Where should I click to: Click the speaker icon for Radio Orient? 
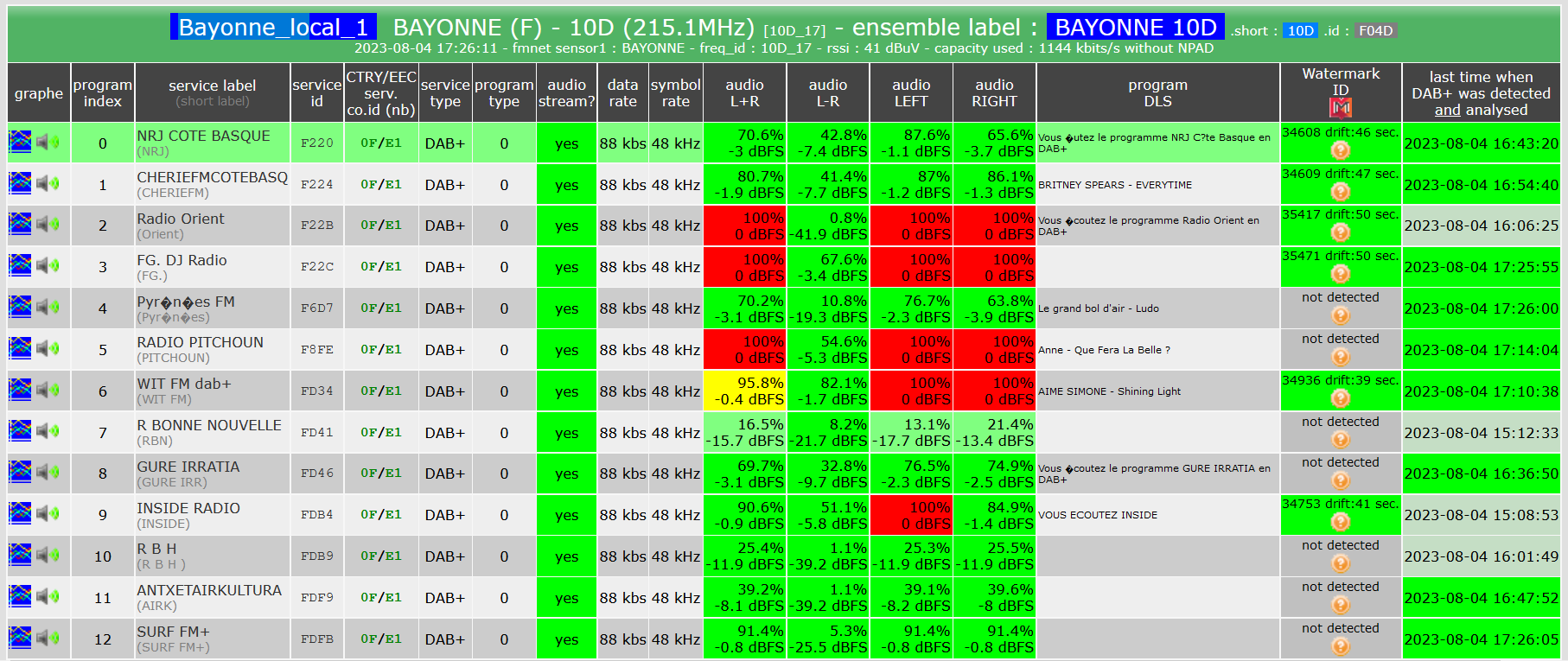(x=48, y=225)
